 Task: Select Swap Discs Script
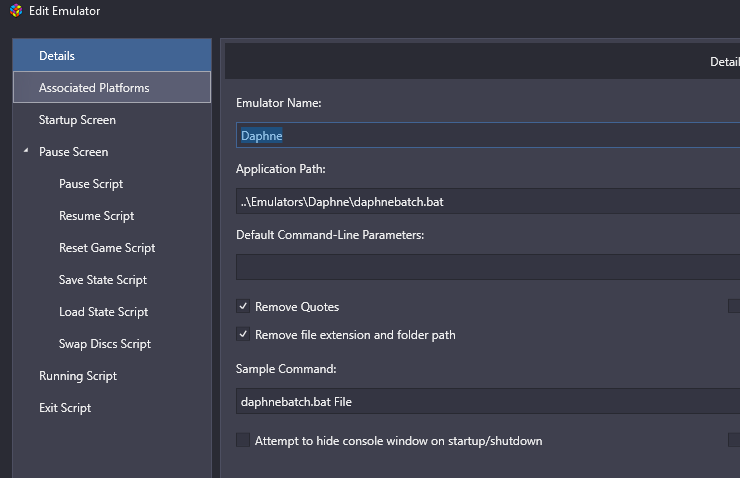click(112, 344)
